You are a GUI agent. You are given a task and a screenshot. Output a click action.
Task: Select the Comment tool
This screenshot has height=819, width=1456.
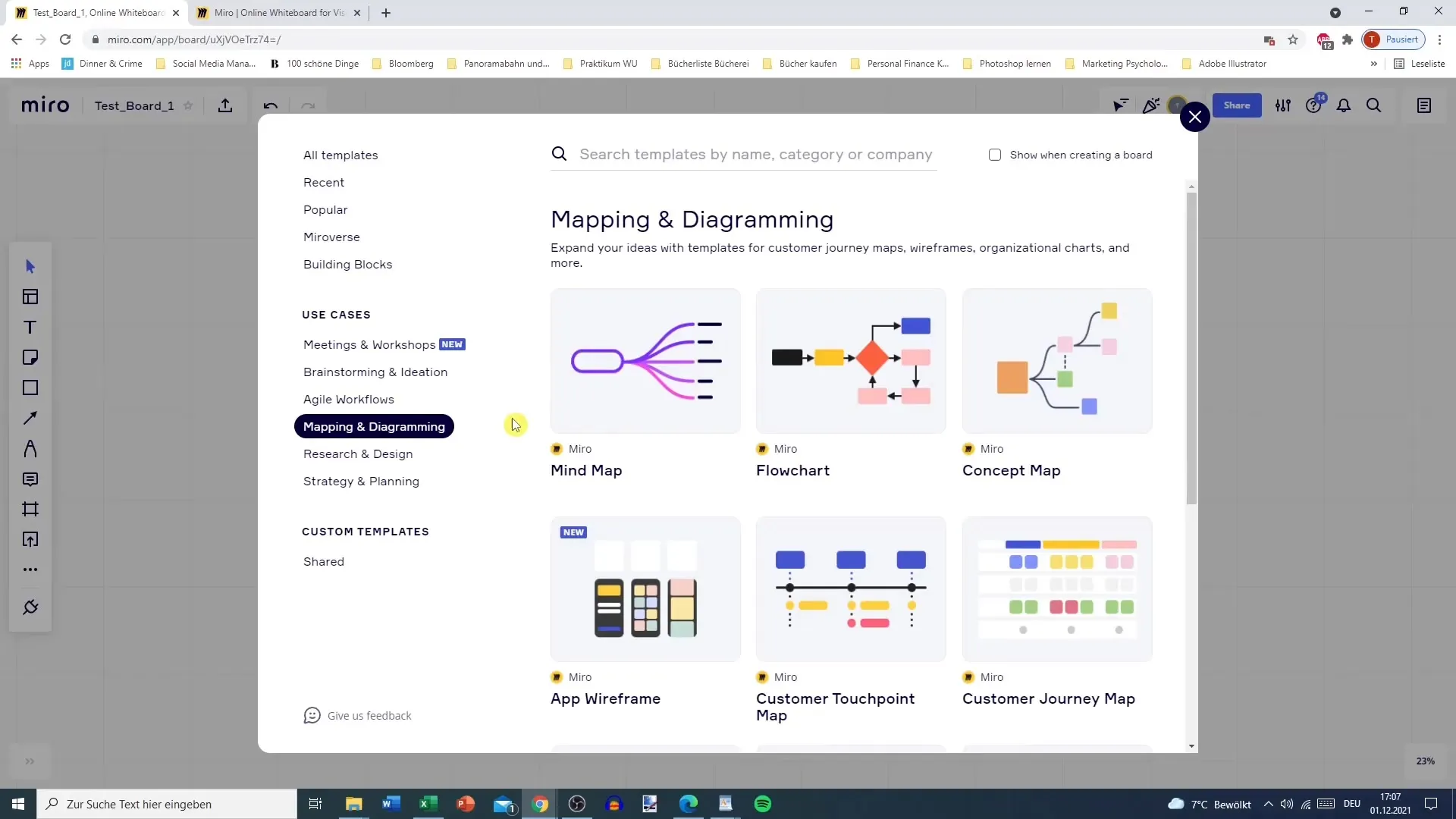click(x=30, y=479)
